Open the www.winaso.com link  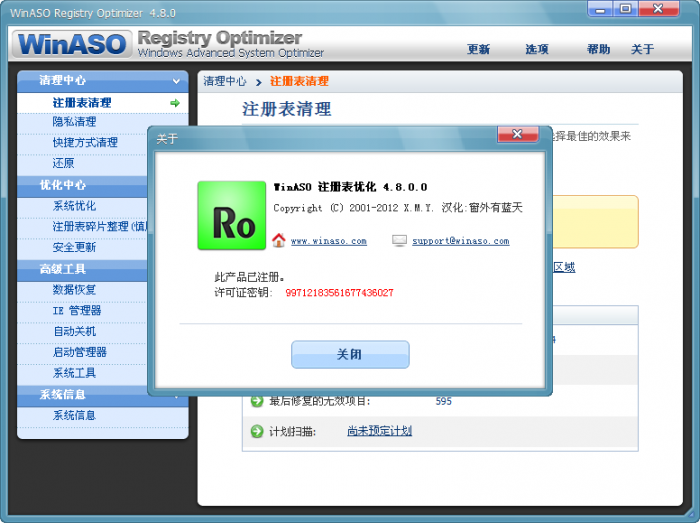(329, 241)
